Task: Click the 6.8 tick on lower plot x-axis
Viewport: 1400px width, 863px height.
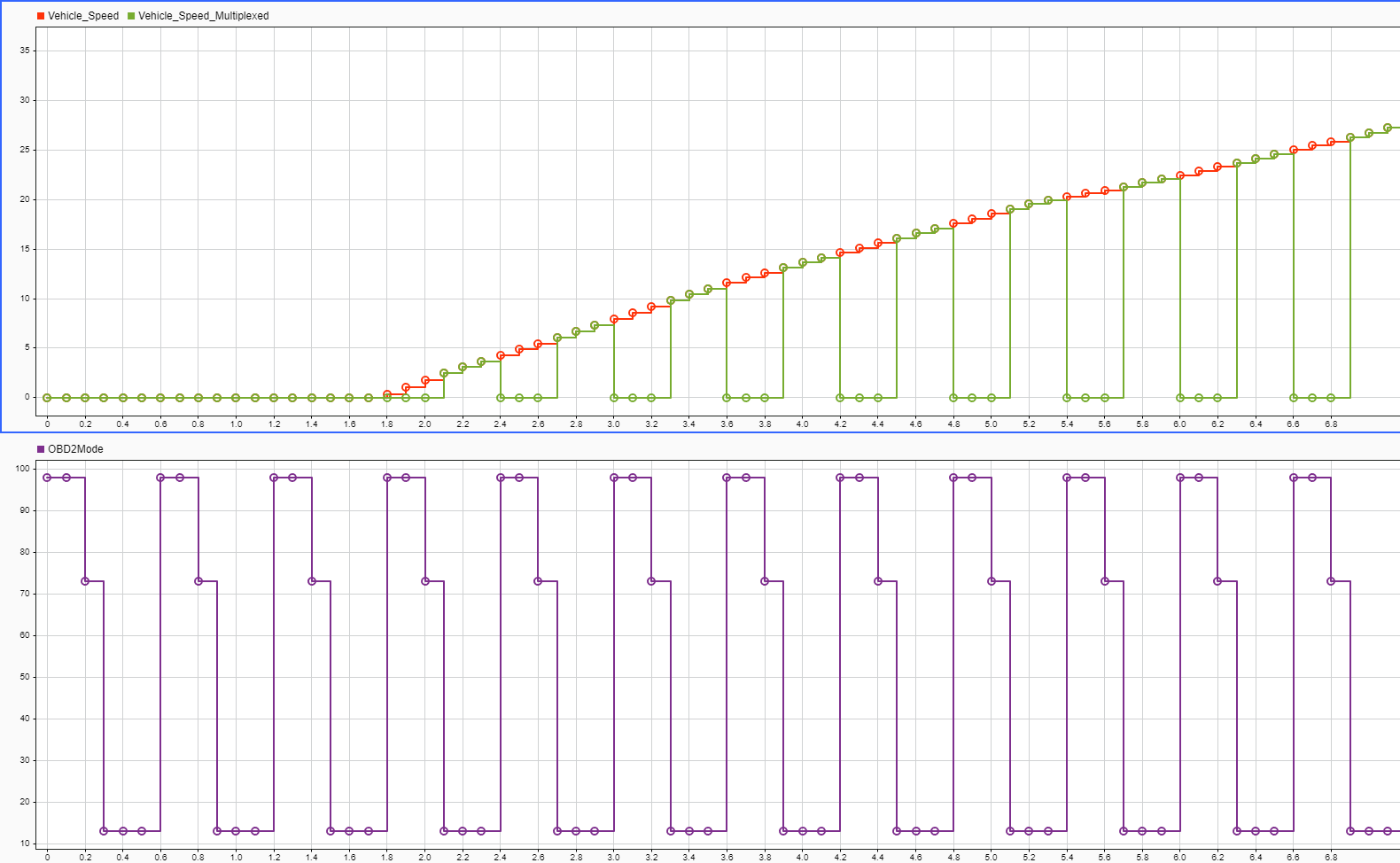Action: pyautogui.click(x=1331, y=857)
